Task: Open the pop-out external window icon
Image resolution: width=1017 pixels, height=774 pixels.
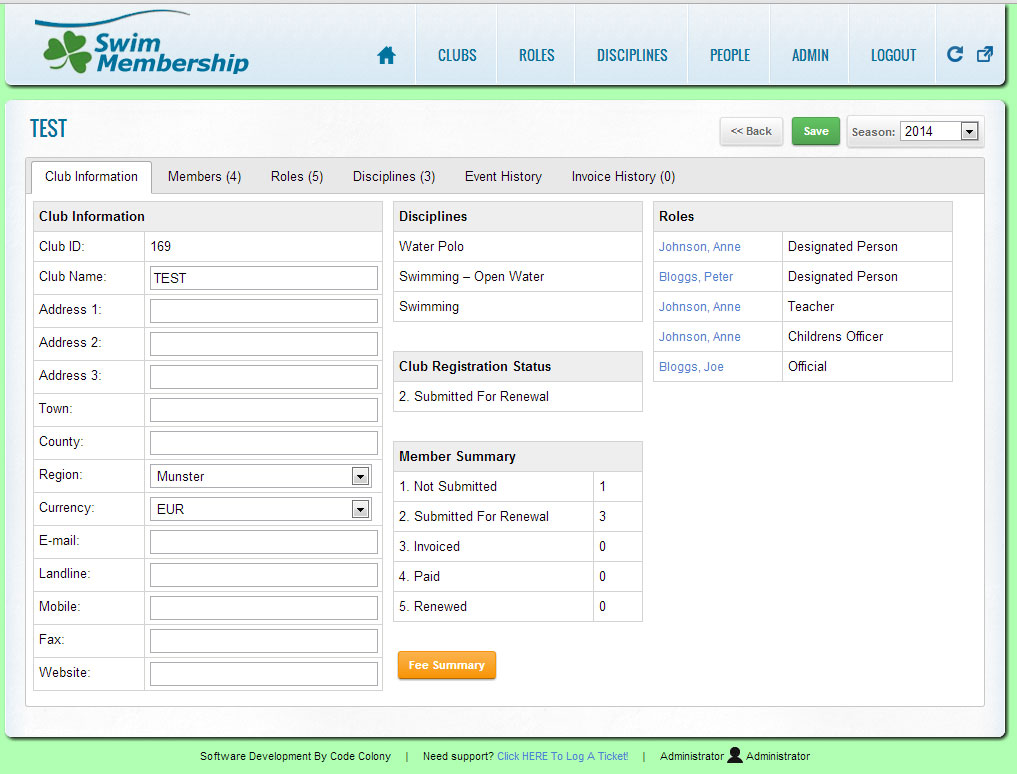Action: (985, 54)
